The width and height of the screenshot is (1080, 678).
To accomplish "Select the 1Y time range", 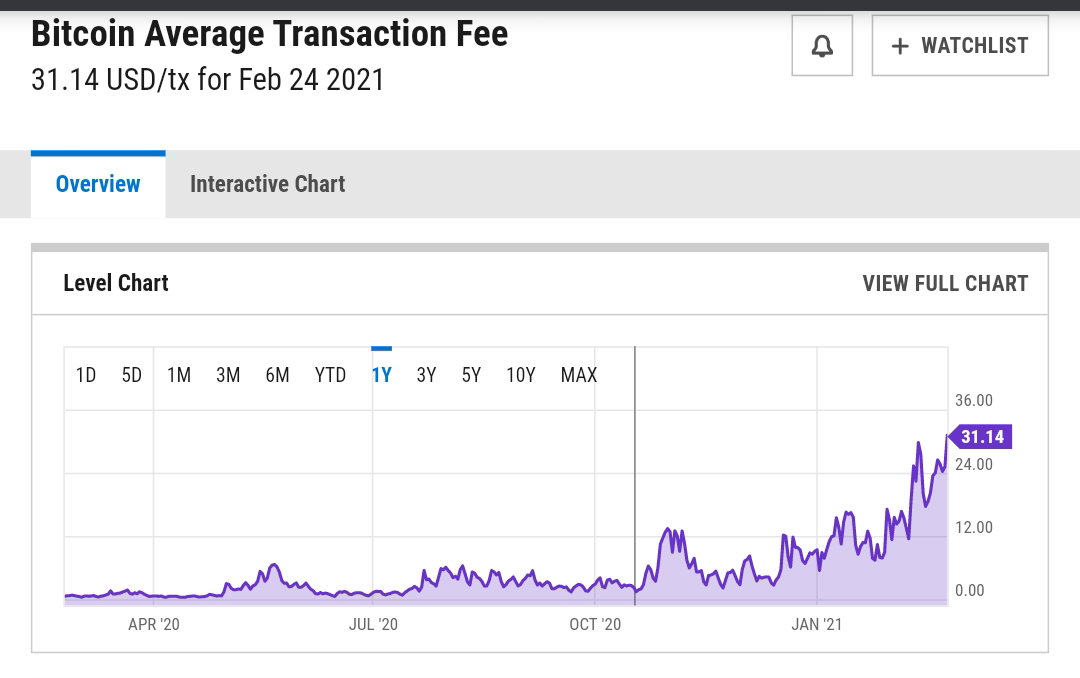I will 382,375.
